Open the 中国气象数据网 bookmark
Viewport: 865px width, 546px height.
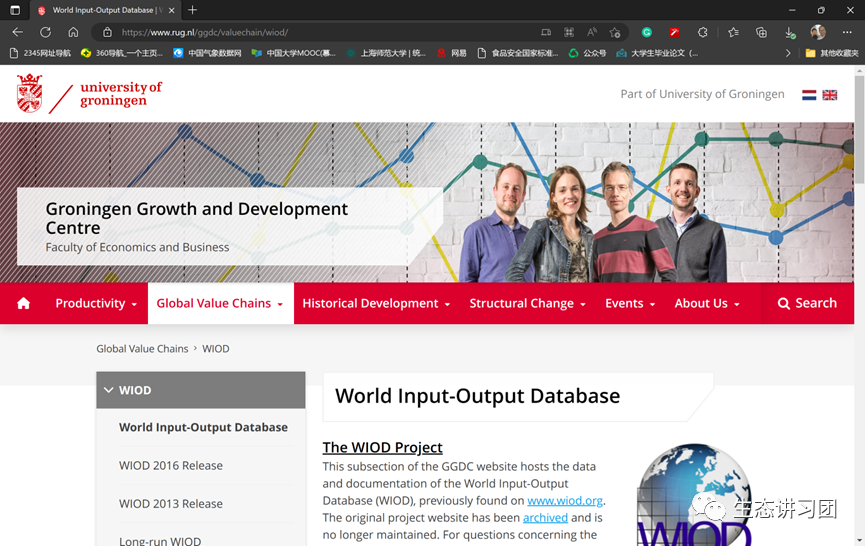pyautogui.click(x=207, y=53)
